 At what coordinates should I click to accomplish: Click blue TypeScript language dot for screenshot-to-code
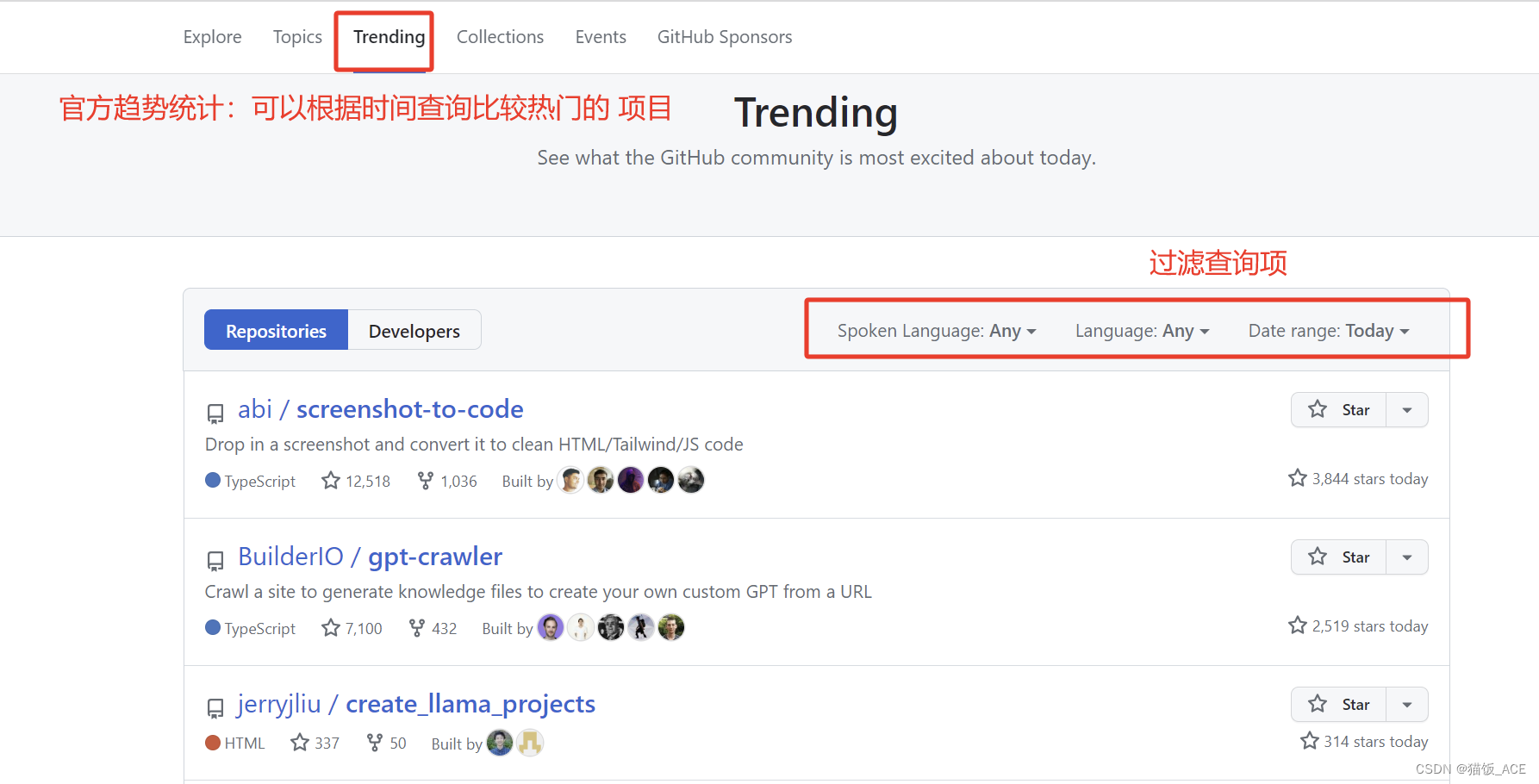[213, 480]
